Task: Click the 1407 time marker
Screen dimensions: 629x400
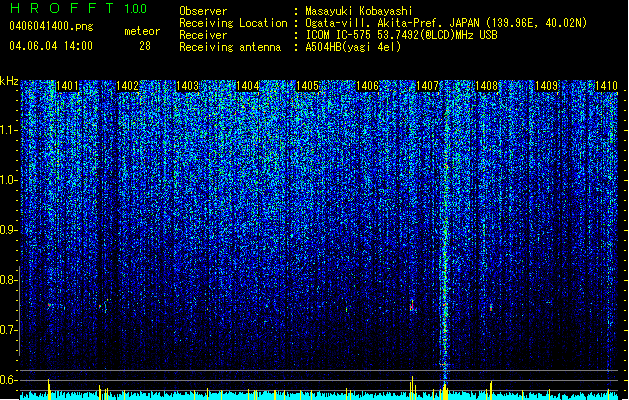Action: click(428, 86)
